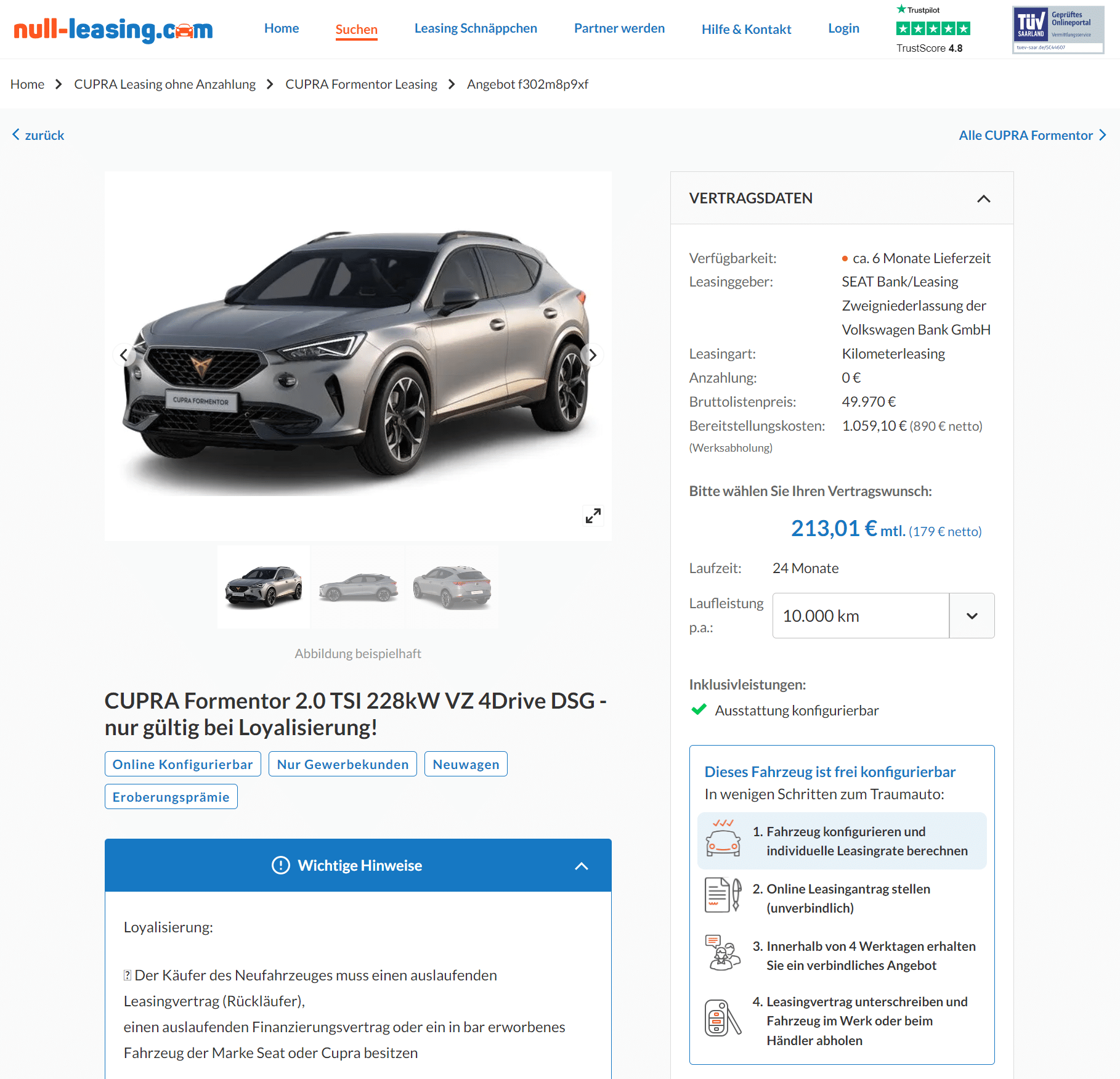Click the Online Konfigurierbar tag
Screen dimensions: 1120x1079
pos(182,764)
